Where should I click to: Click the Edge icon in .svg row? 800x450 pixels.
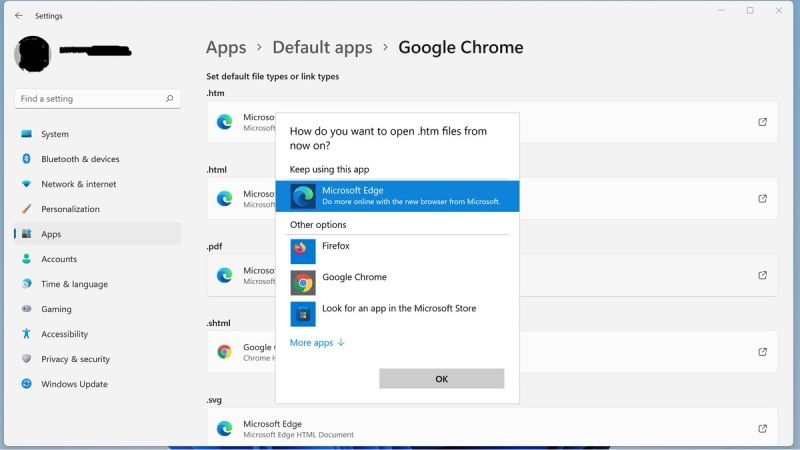coord(224,429)
